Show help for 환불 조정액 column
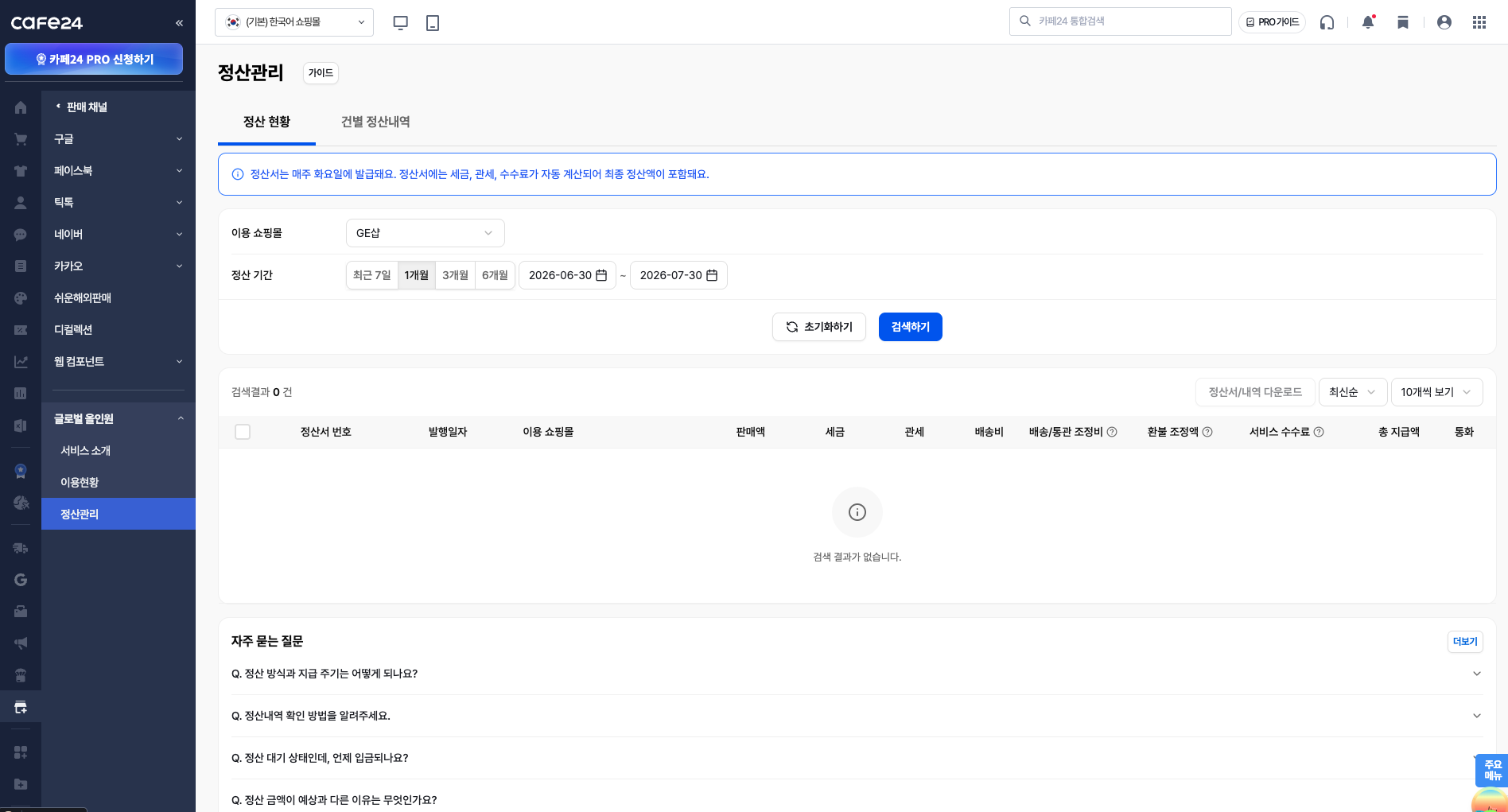 point(1207,432)
